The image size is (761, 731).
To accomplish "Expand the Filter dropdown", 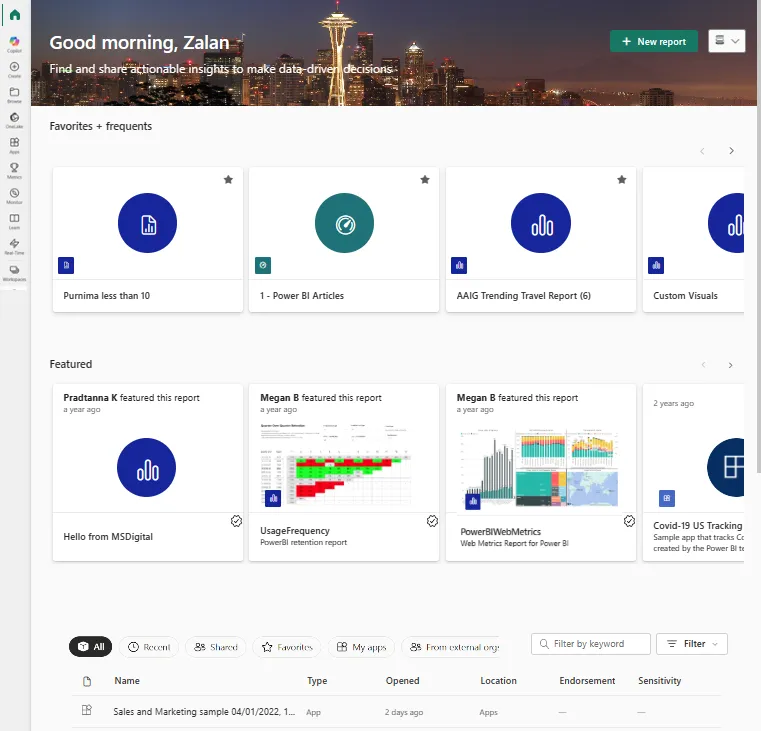I will [692, 644].
